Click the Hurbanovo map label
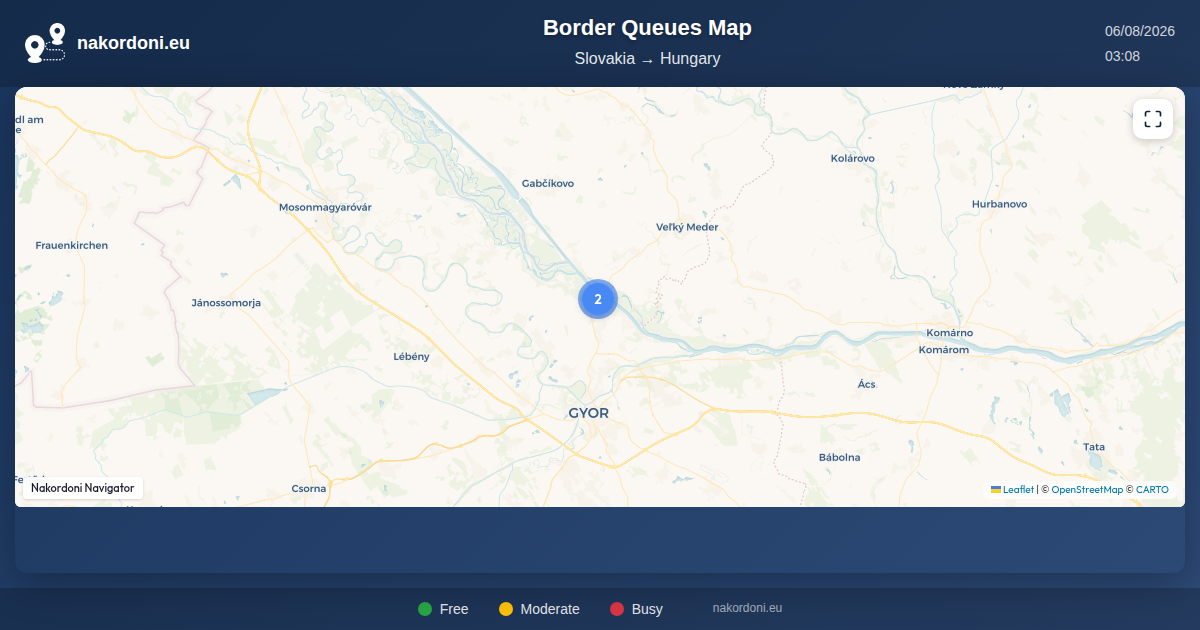Viewport: 1200px width, 630px height. 999,204
